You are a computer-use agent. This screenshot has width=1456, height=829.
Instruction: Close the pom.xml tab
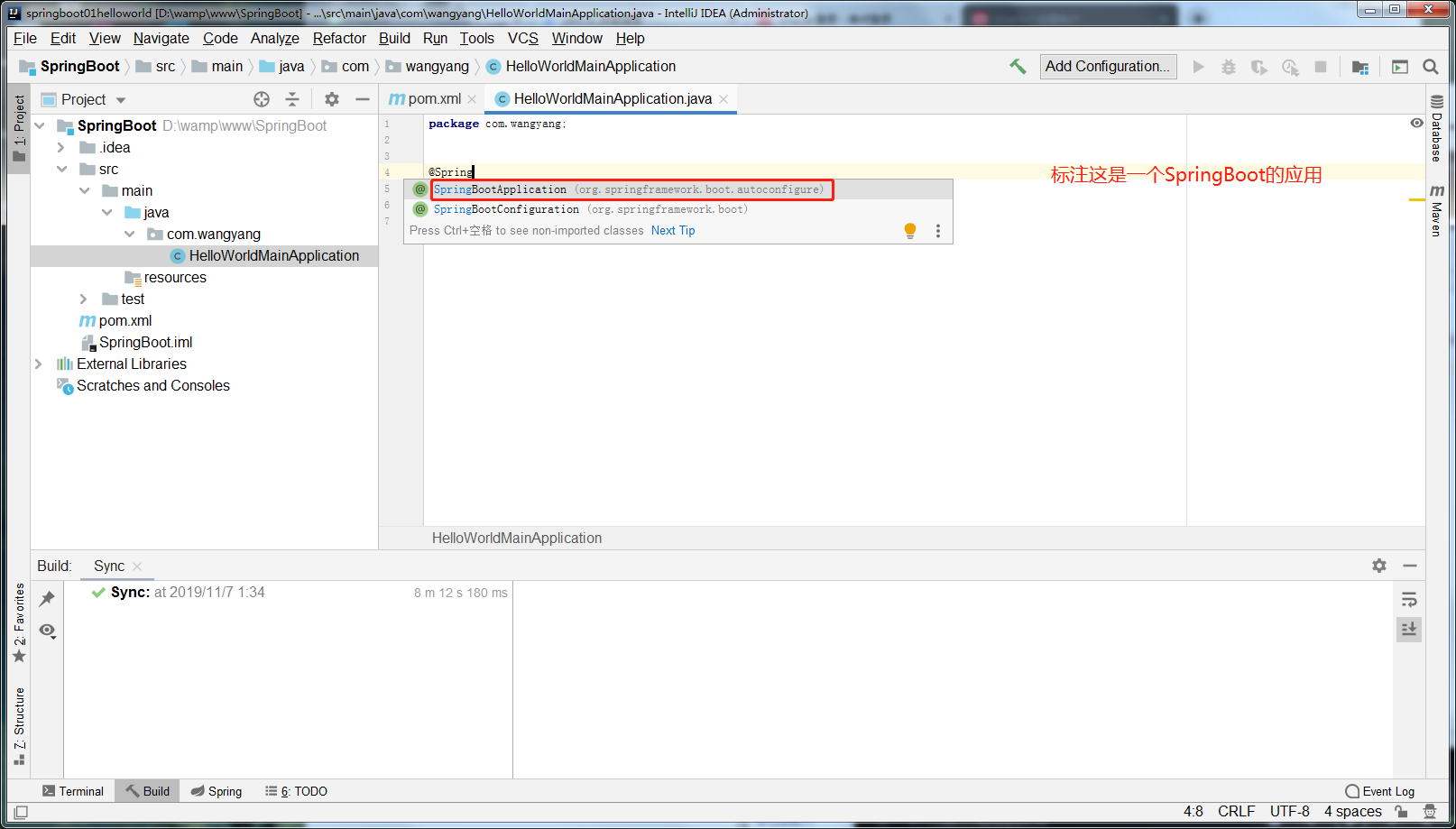click(x=472, y=99)
